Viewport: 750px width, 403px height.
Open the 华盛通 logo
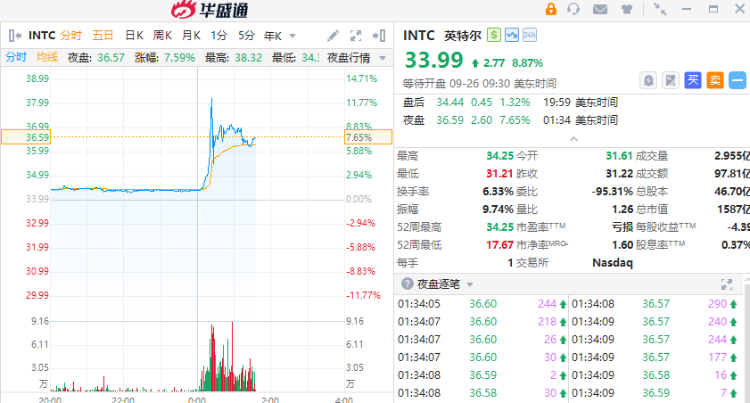[210, 10]
